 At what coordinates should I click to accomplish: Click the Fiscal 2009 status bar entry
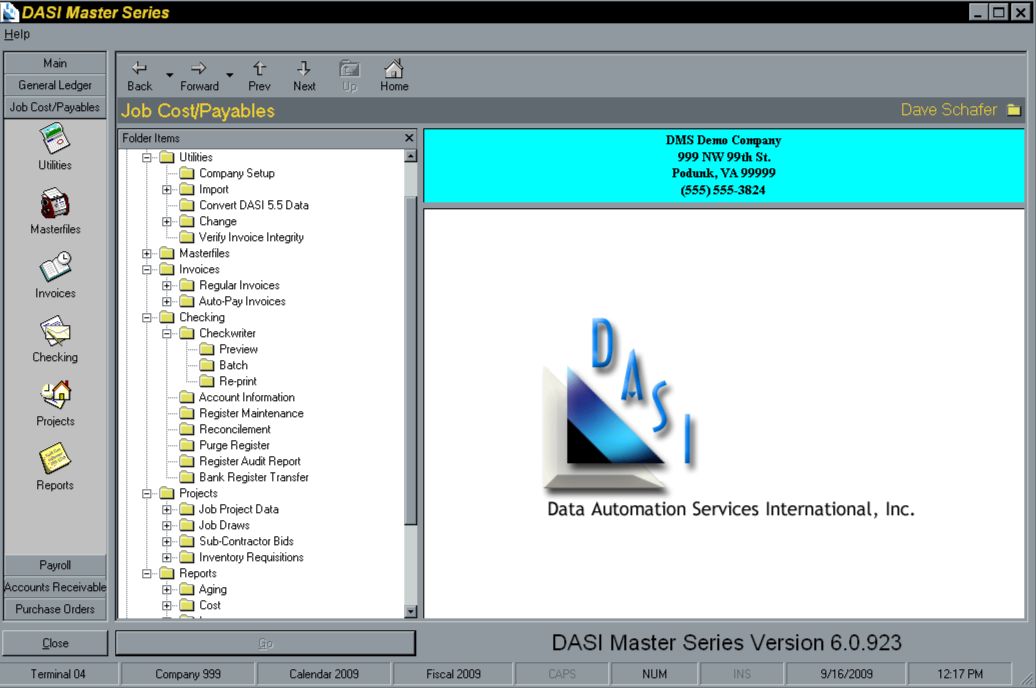coord(453,674)
